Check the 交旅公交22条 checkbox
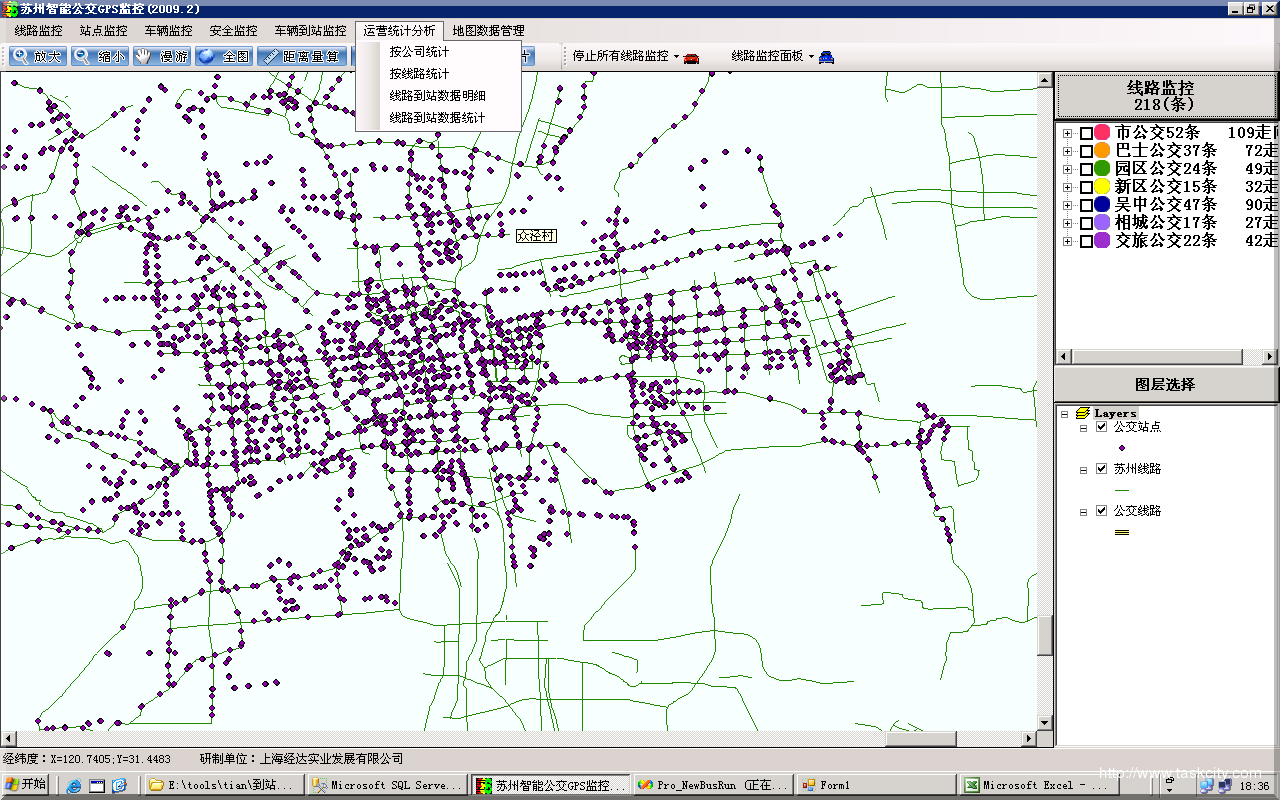 1086,241
